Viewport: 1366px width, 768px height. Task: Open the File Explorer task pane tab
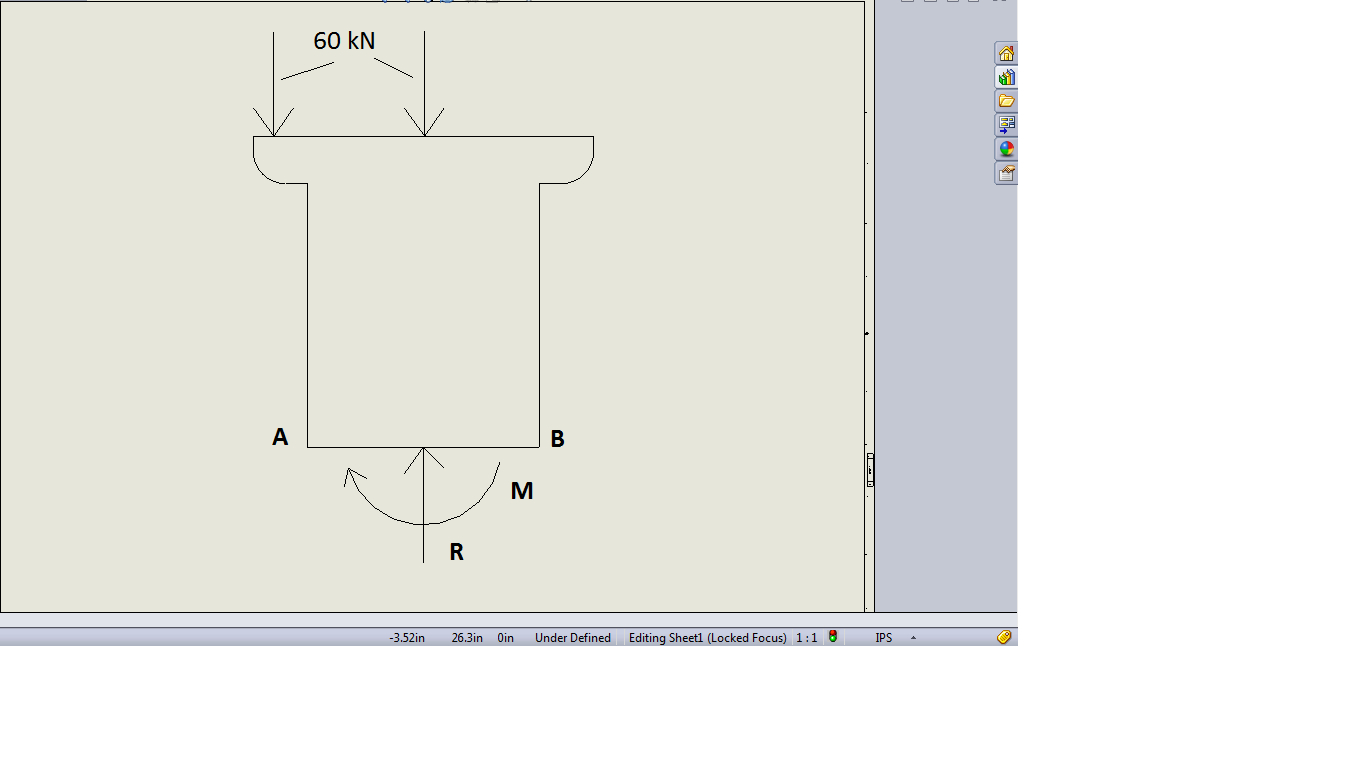1006,101
